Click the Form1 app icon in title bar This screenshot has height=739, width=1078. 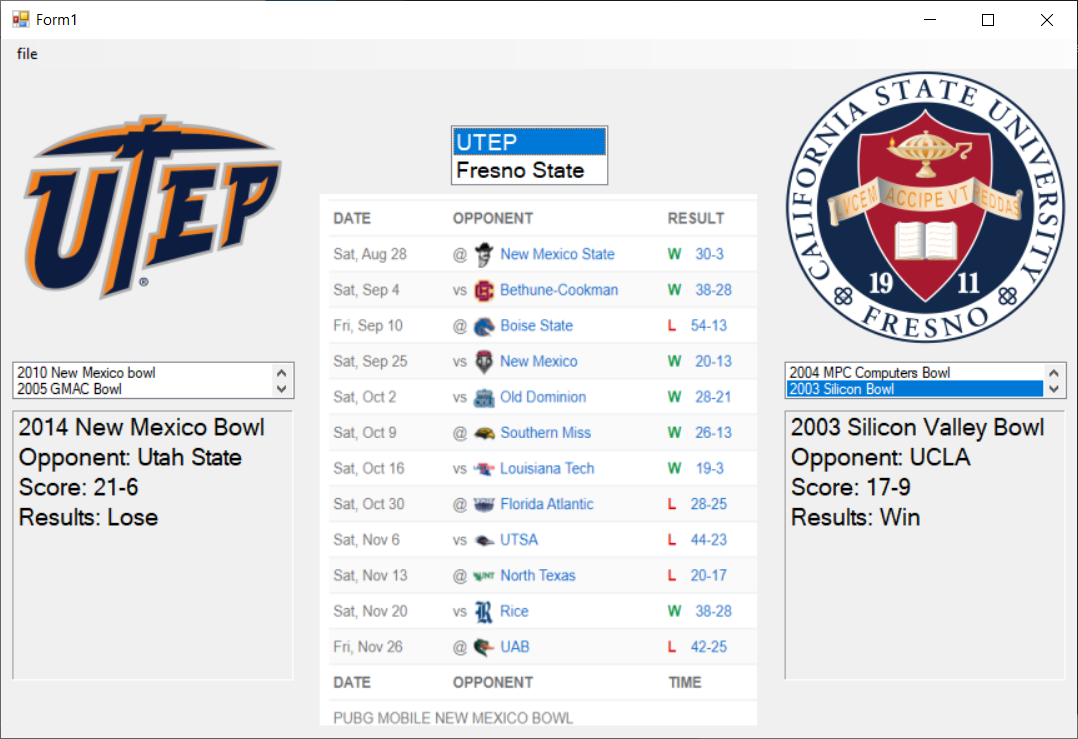click(21, 19)
